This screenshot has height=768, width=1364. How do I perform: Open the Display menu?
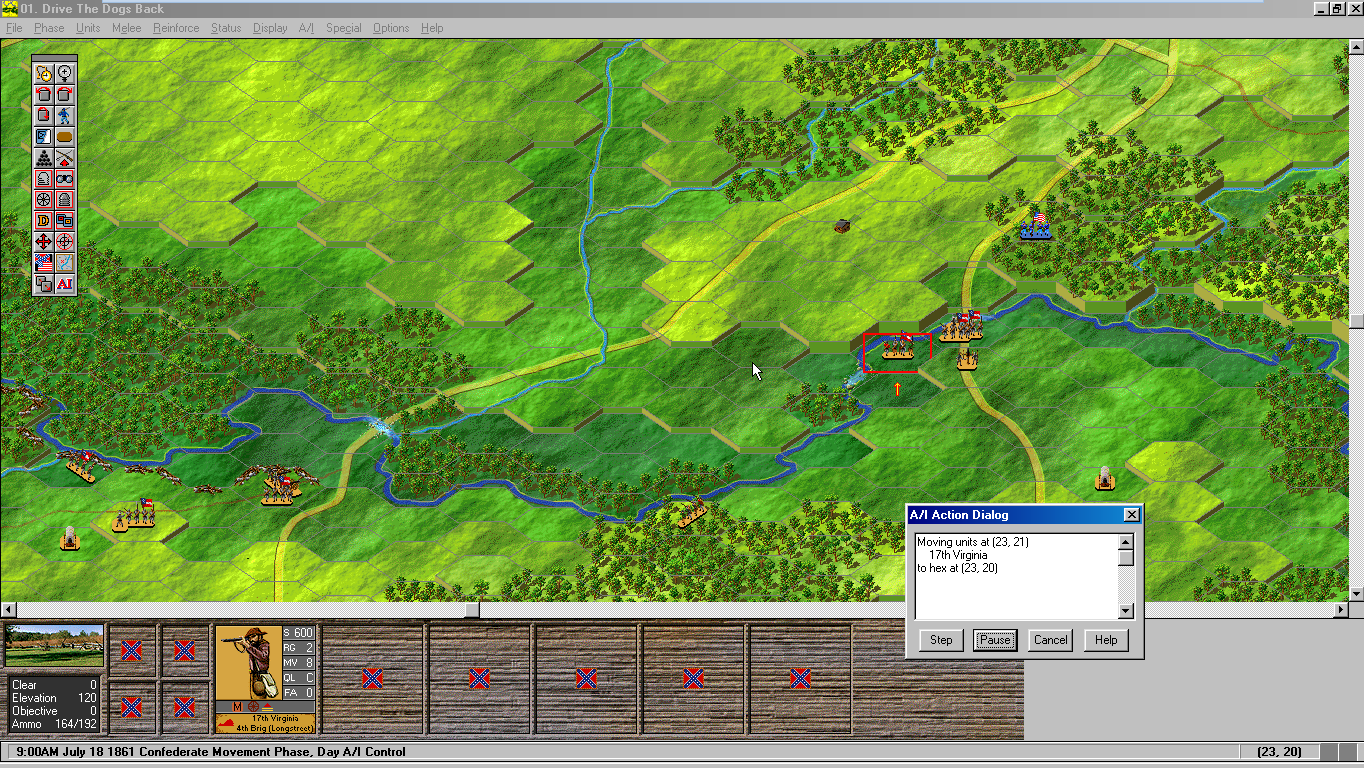(270, 28)
